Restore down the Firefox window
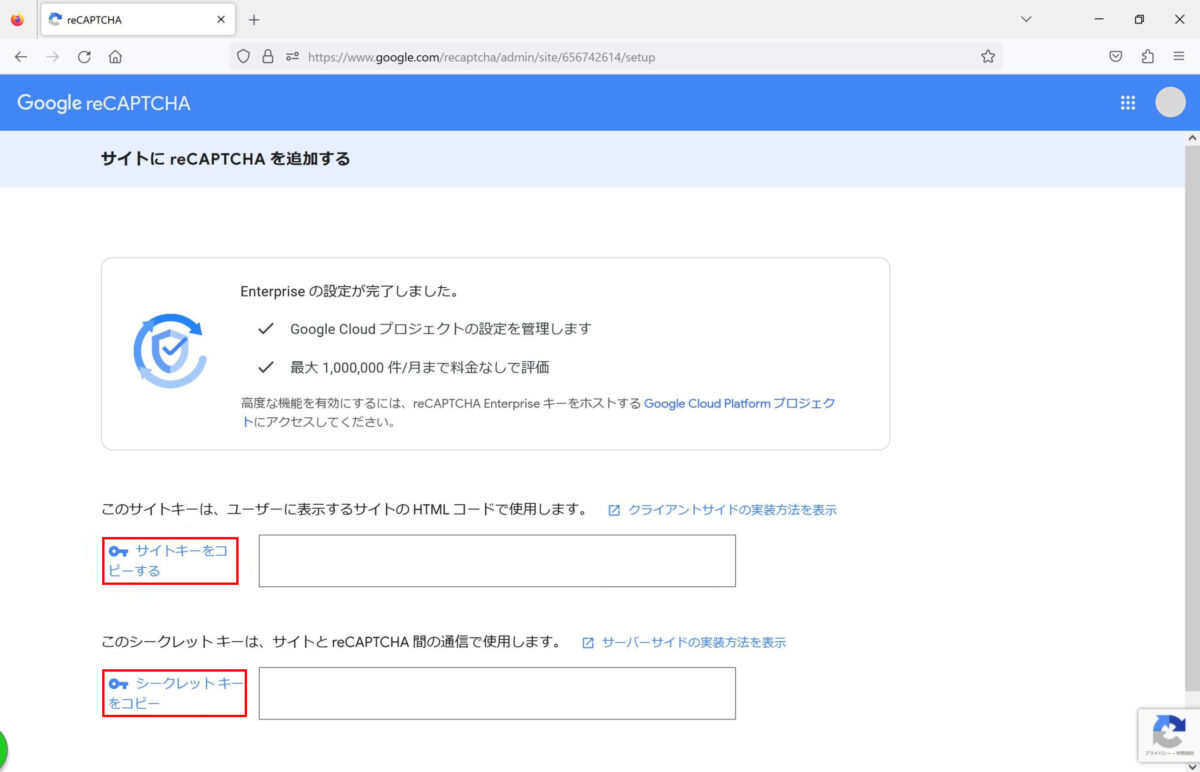1200x772 pixels. 1139,20
